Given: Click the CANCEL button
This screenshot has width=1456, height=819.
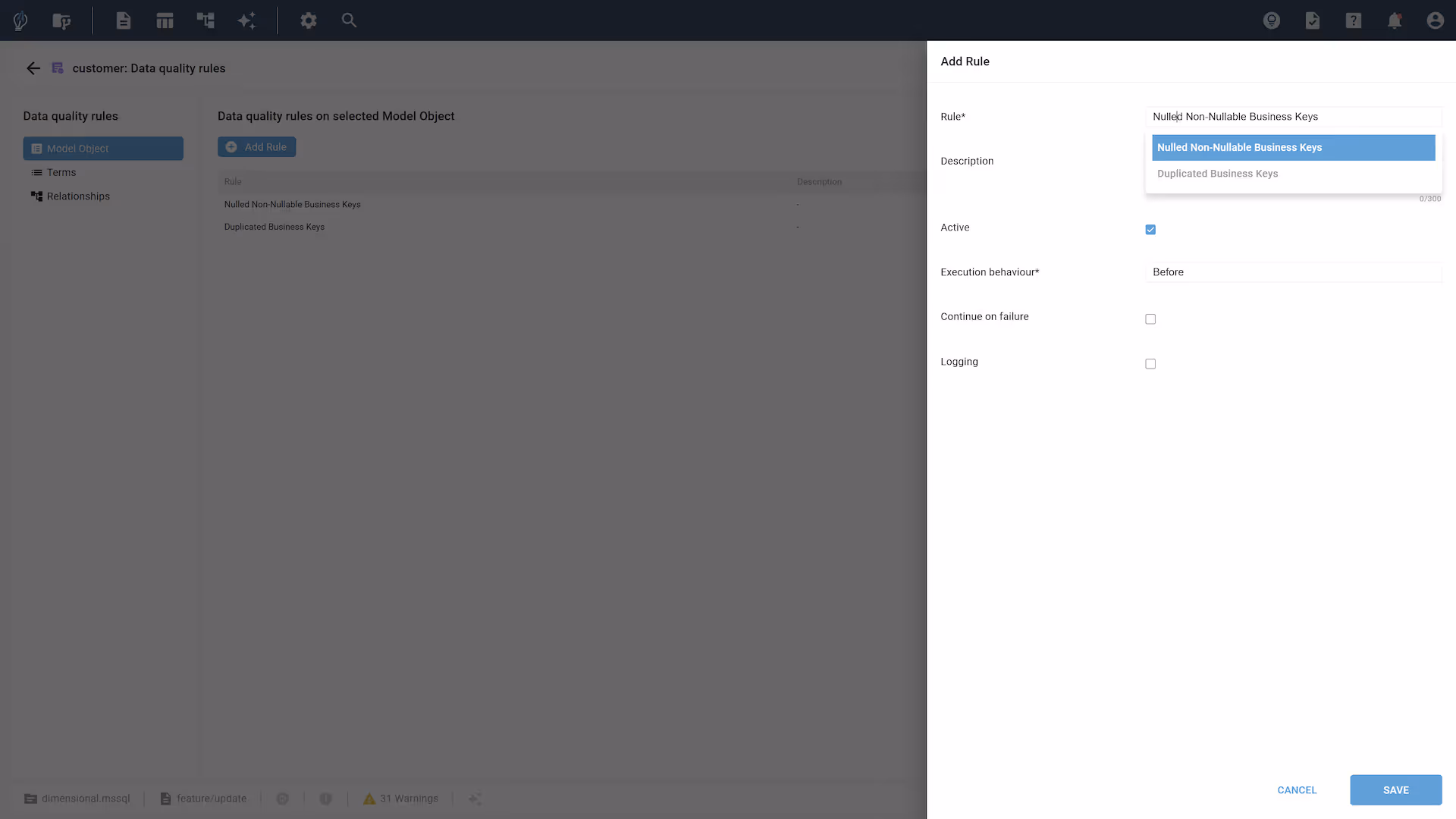Looking at the screenshot, I should 1297,790.
